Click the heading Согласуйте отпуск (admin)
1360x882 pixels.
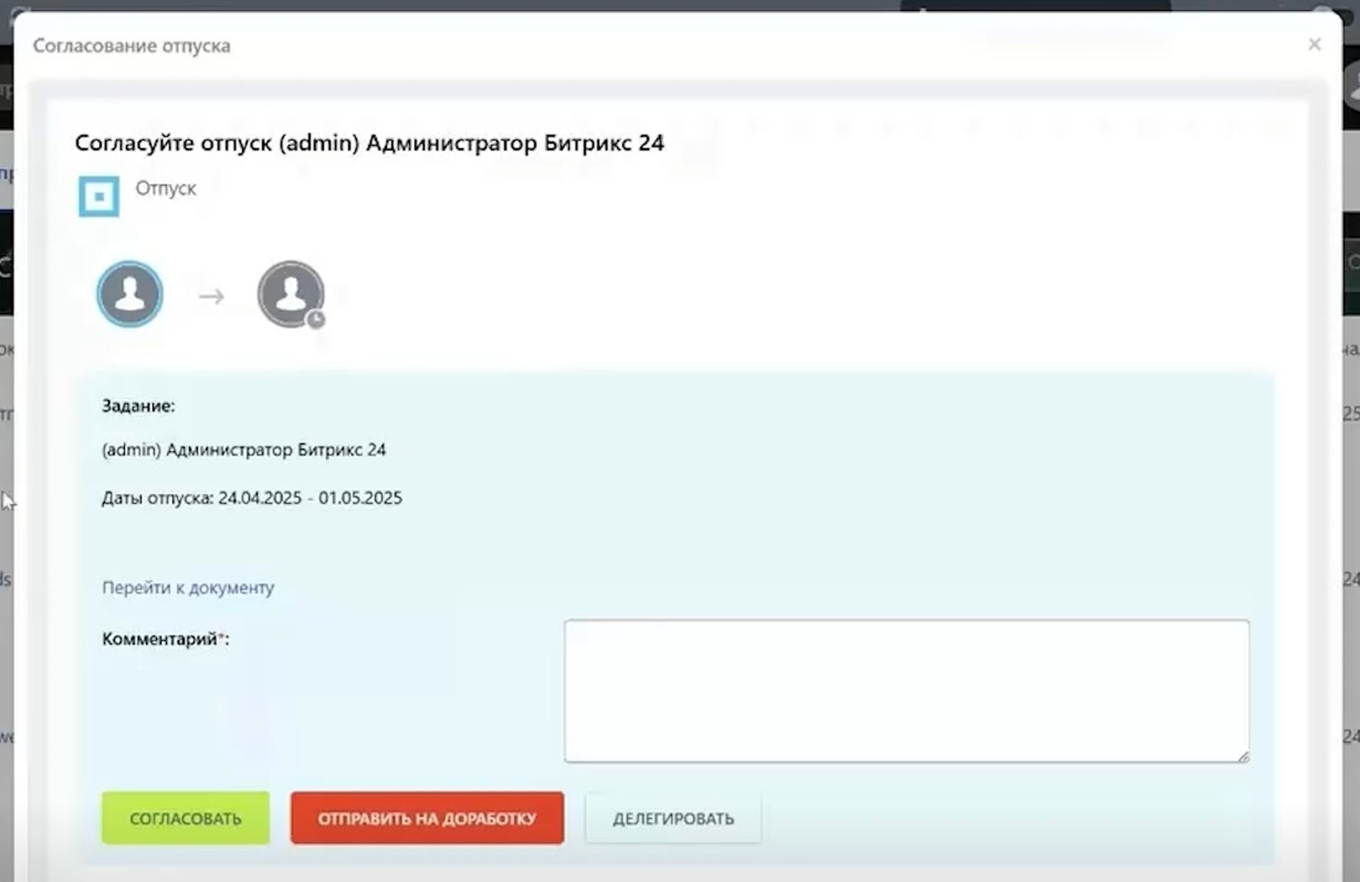[369, 143]
